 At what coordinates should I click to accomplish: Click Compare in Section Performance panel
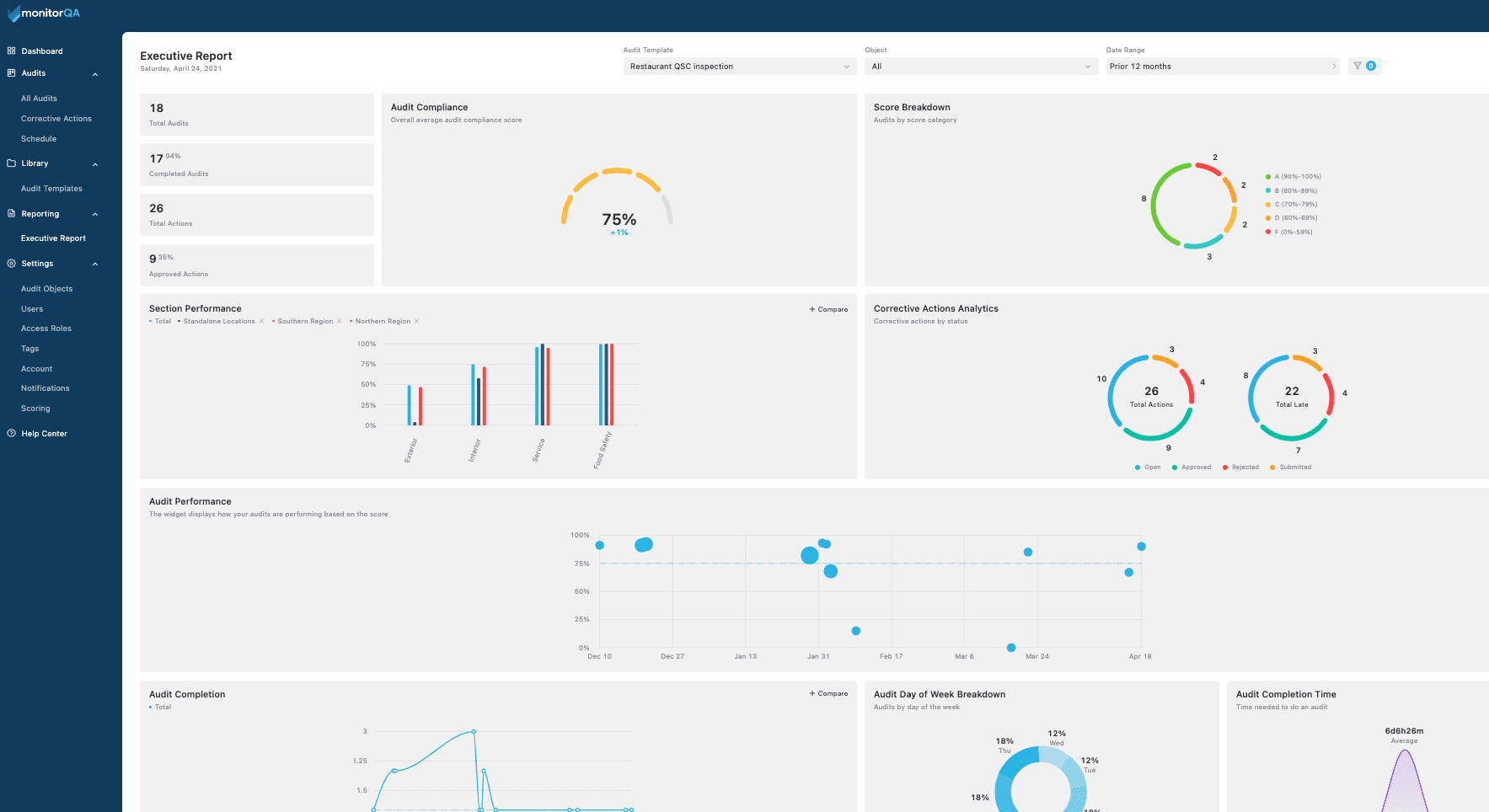click(828, 309)
